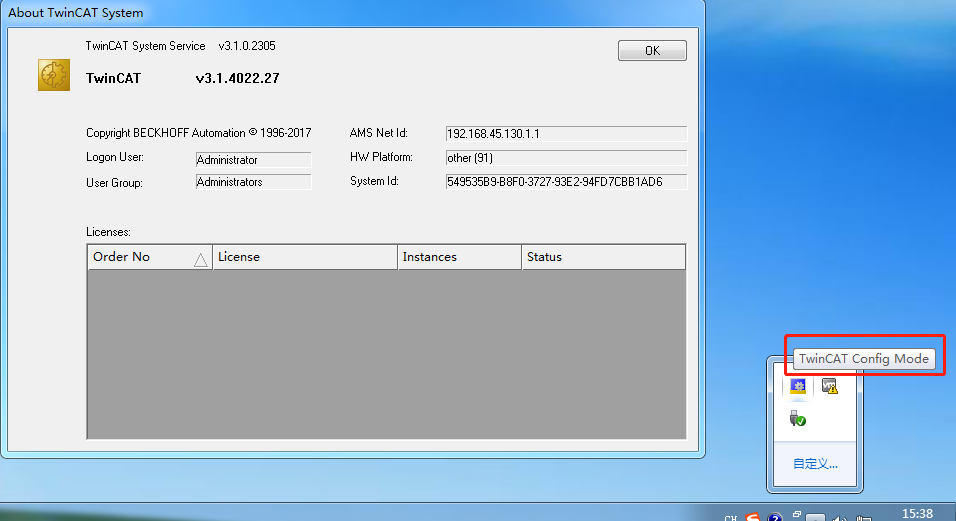The height and width of the screenshot is (521, 956).
Task: Click the TwinCAT System Service v3.1.0.2305 text
Action: point(180,46)
